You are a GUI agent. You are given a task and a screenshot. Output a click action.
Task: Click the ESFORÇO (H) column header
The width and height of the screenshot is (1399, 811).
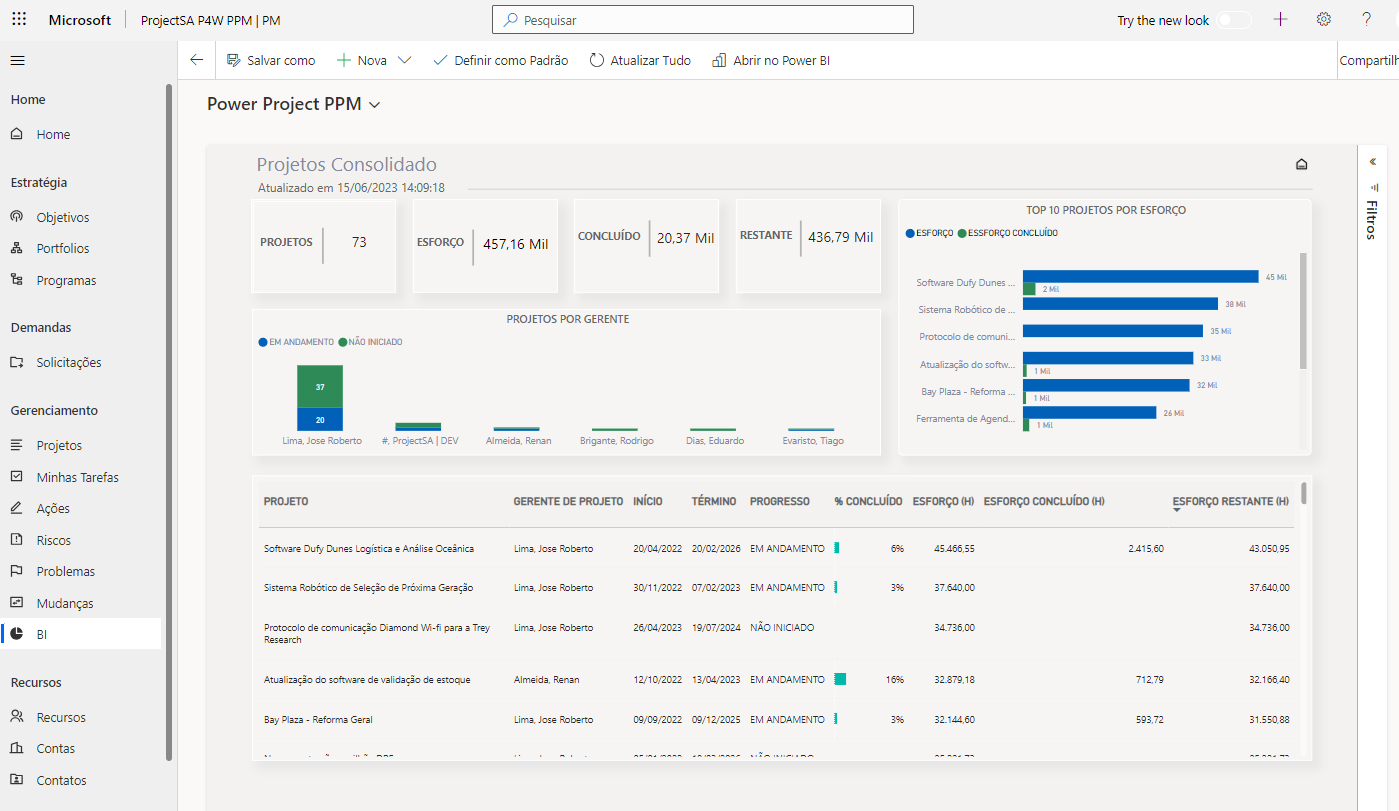point(943,501)
